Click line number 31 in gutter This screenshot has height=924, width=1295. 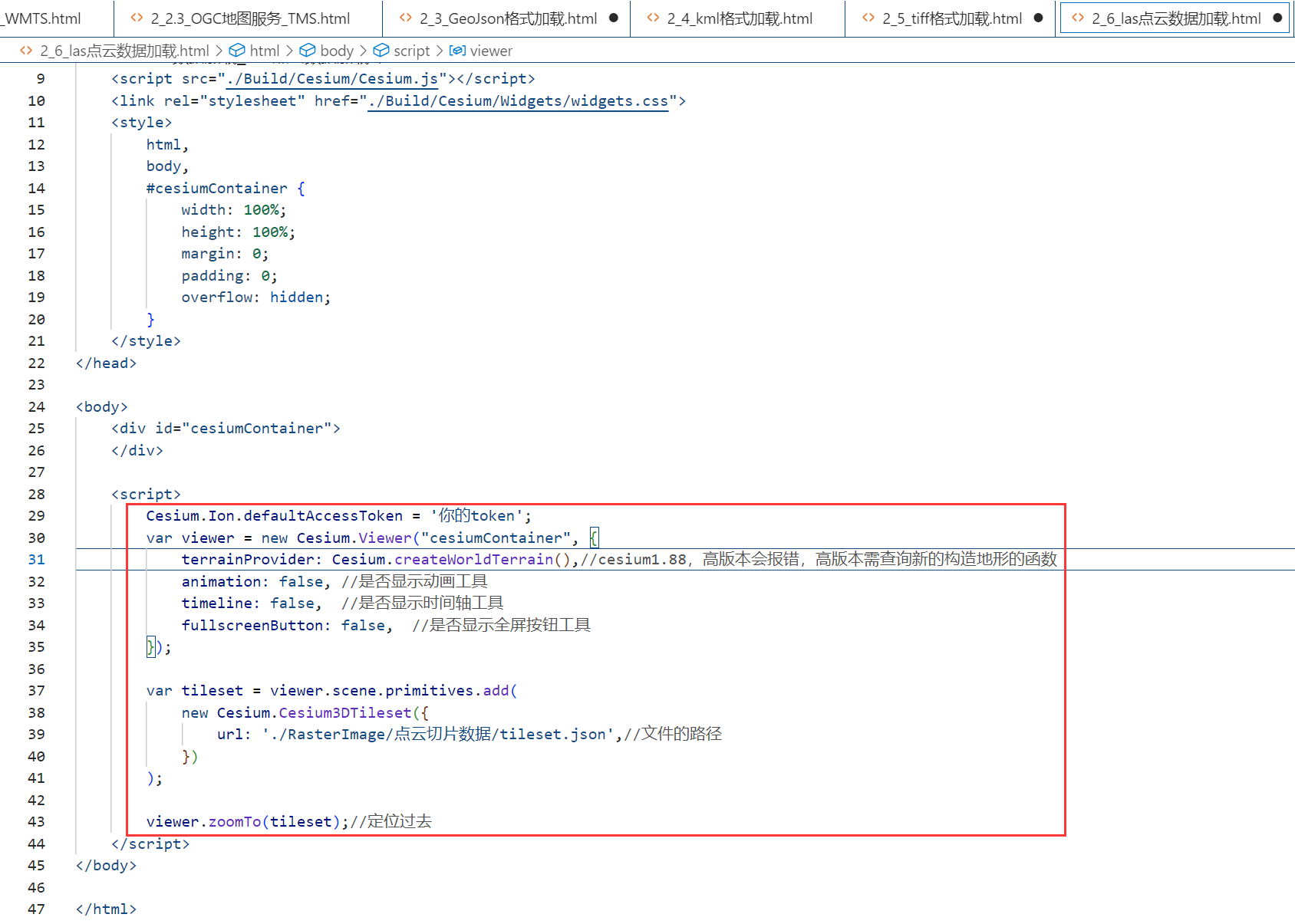coord(37,560)
